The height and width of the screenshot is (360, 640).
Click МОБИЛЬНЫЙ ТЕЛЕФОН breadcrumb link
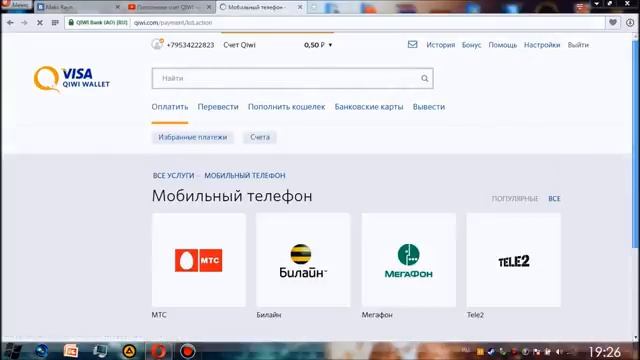point(245,176)
